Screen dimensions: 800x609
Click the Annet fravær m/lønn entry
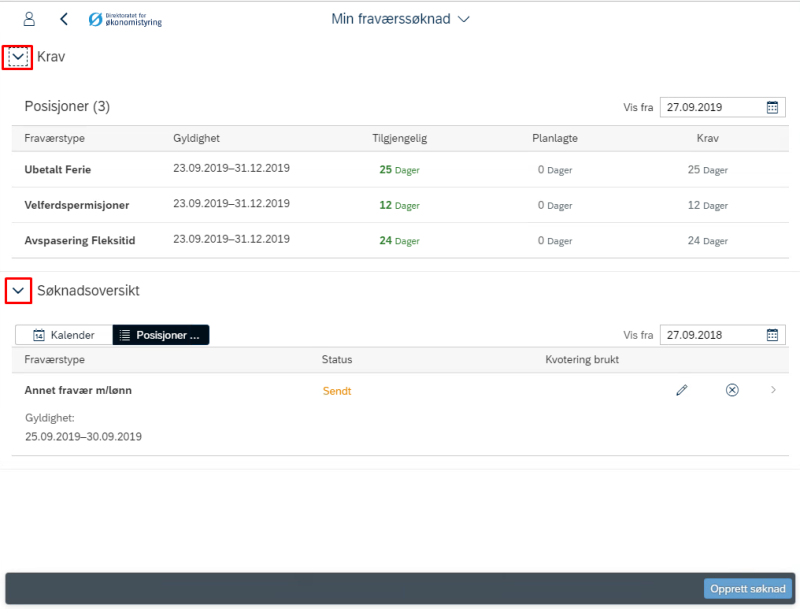[78, 390]
